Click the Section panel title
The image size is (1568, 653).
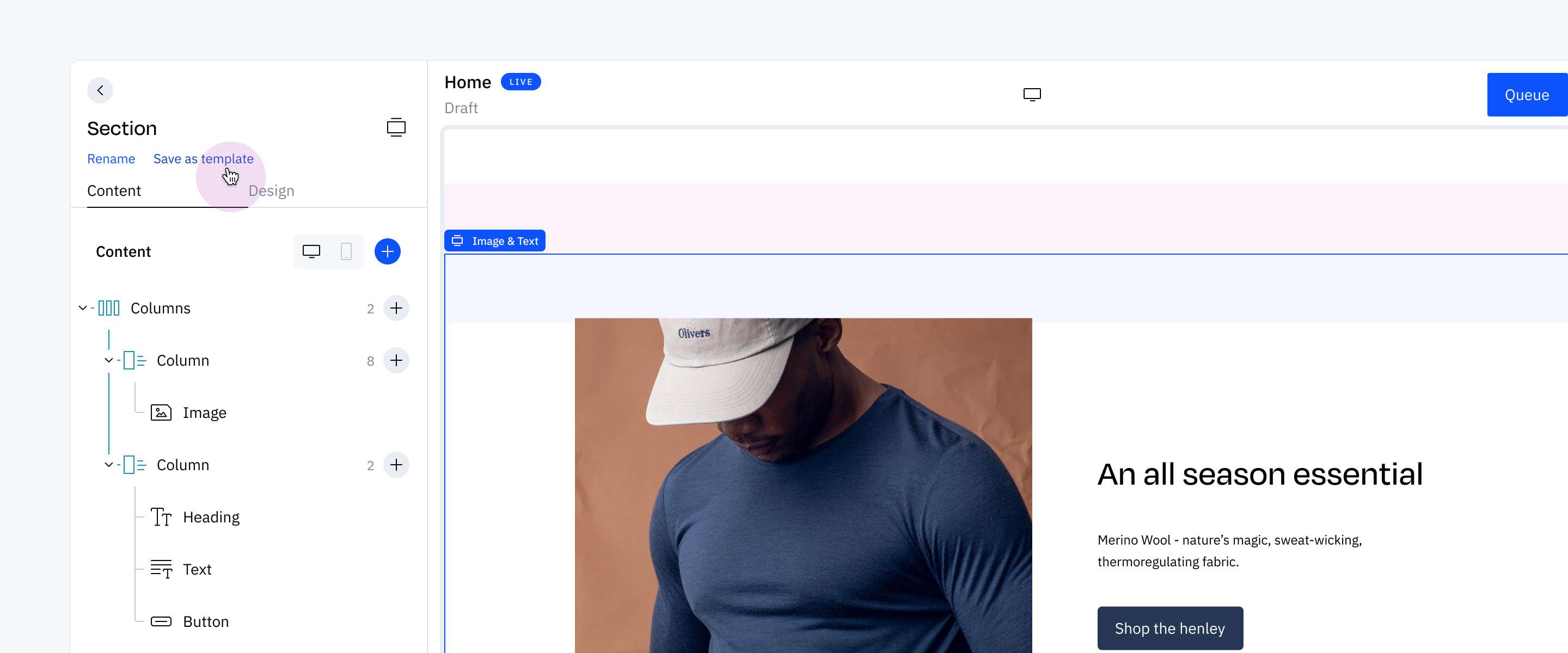[122, 128]
